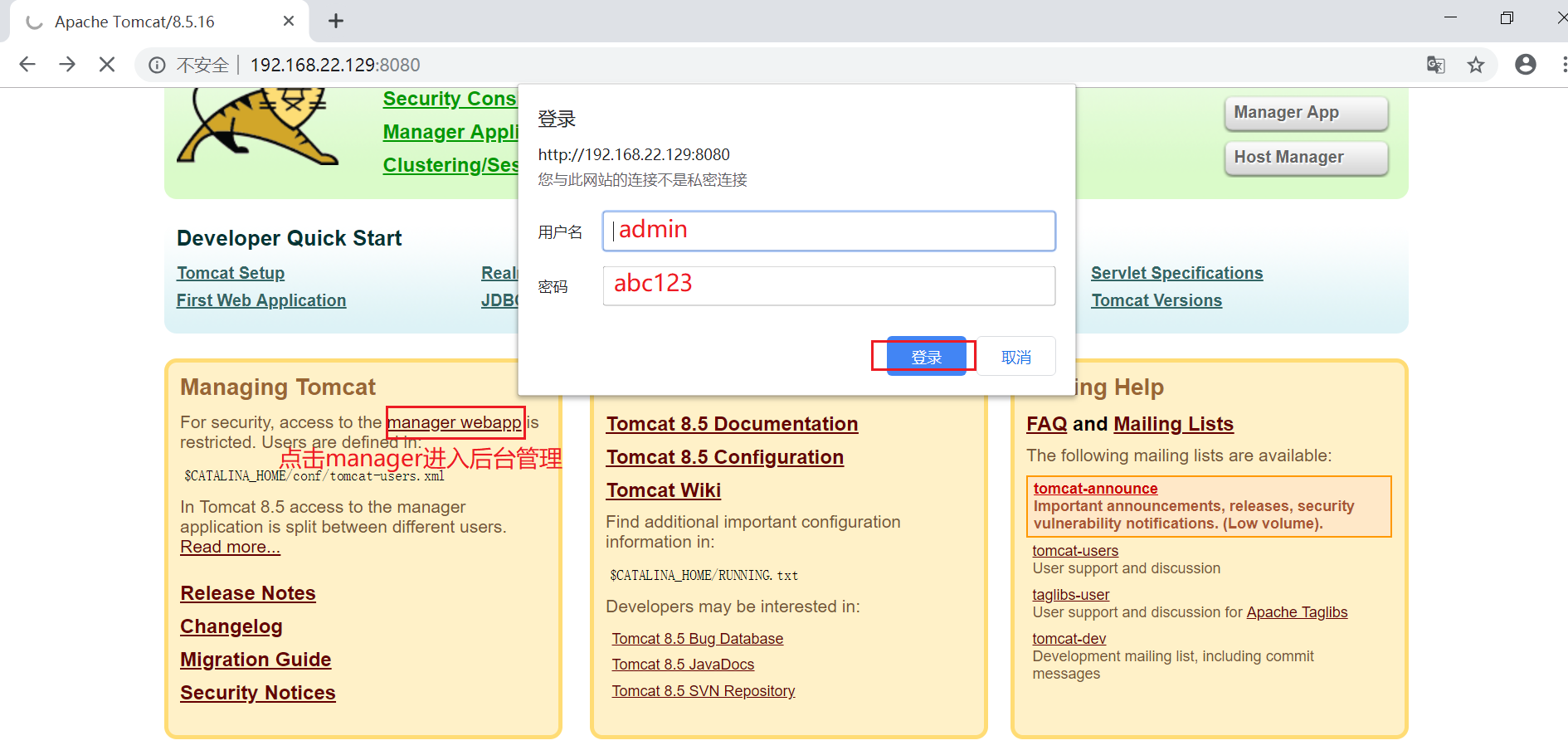The image size is (1568, 755).
Task: Open the user profile icon
Action: pos(1526,65)
